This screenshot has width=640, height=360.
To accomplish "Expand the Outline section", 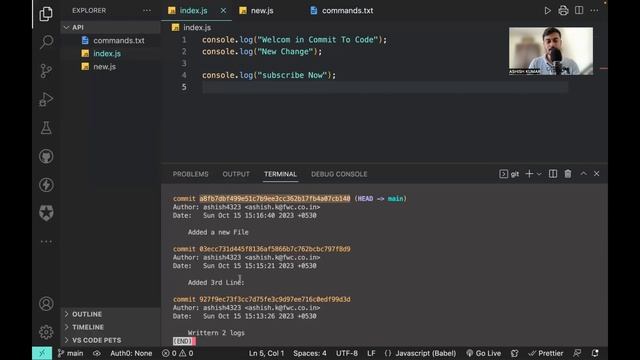I will [x=110, y=314].
